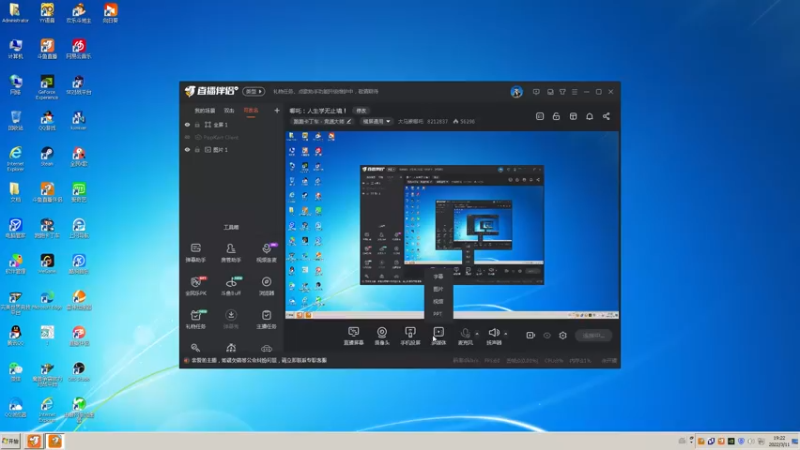
Task: Toggle visibility of the PopKart Client source
Action: coord(187,137)
